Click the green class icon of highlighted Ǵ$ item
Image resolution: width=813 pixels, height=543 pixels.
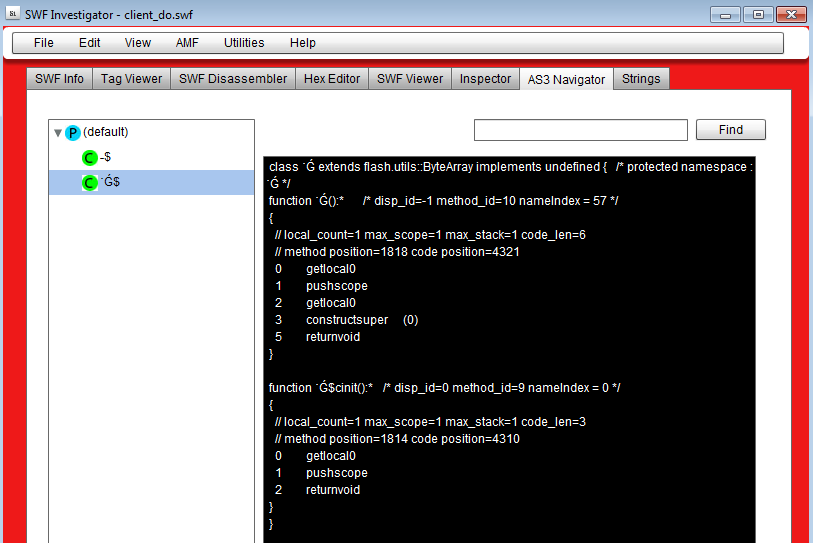[x=90, y=183]
